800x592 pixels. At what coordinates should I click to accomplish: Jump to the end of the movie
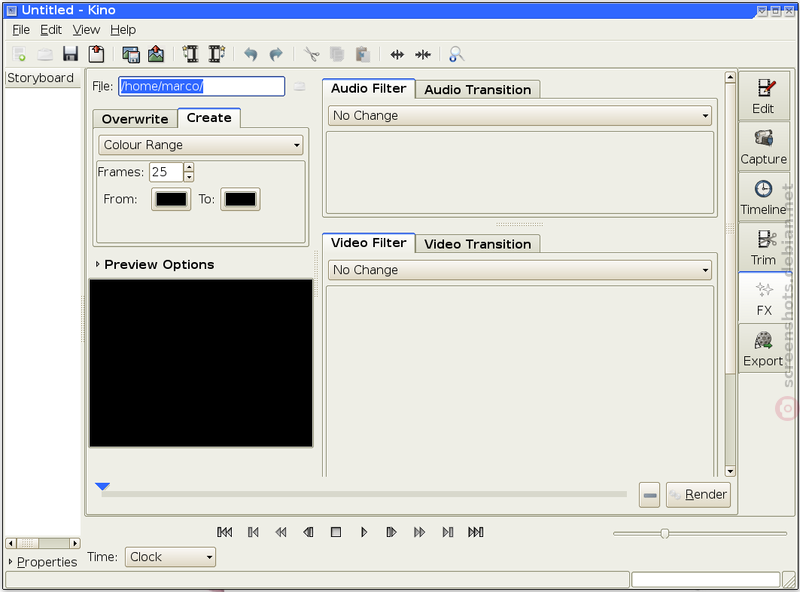coord(476,532)
